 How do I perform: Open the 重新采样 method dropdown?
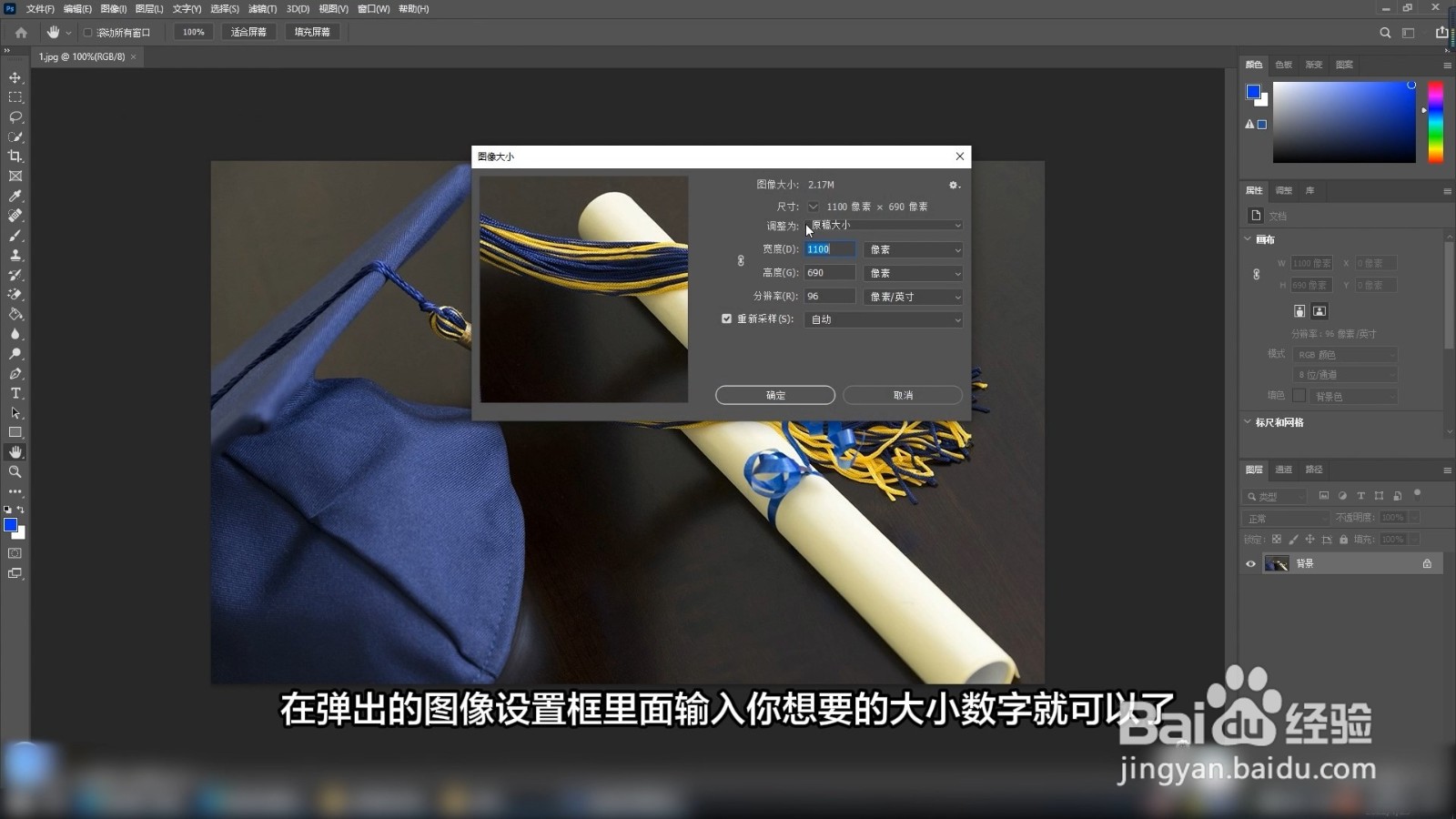[x=884, y=319]
